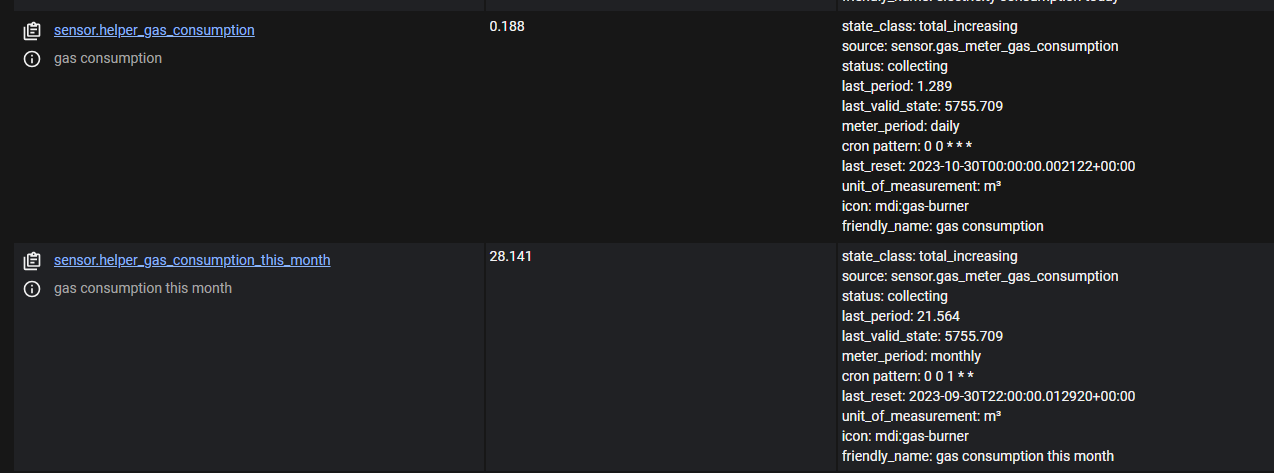Click the last_reset 2023-10-30 attribute line
This screenshot has height=473, width=1274.
988,166
